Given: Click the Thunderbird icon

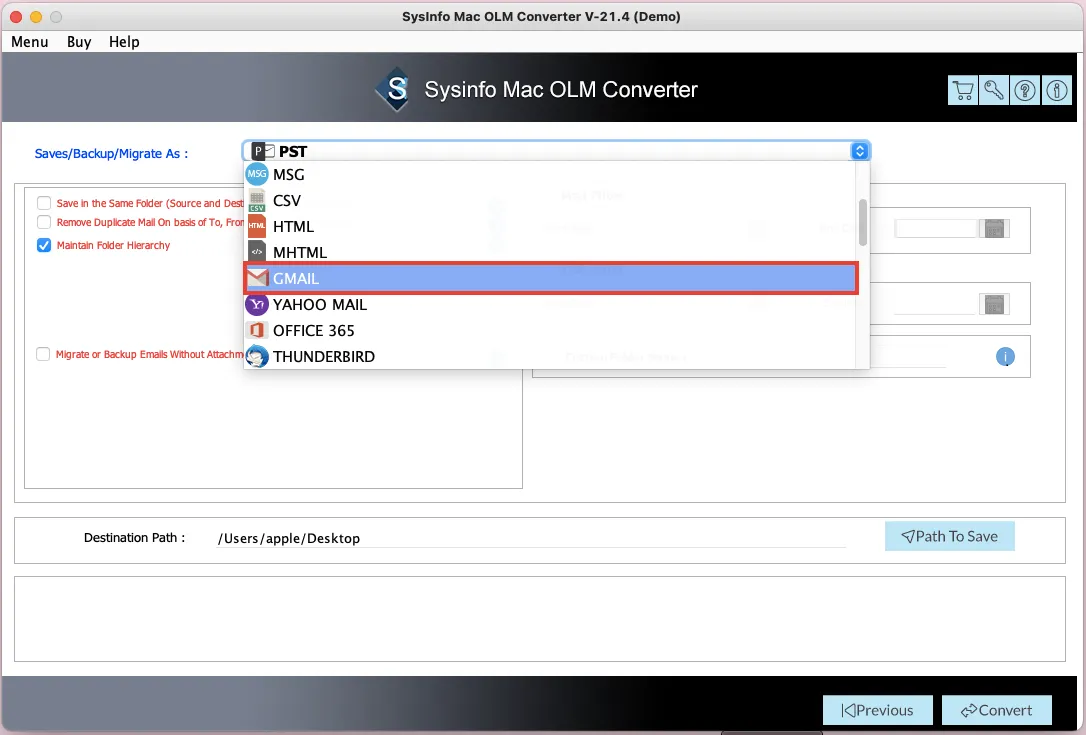Looking at the screenshot, I should point(257,356).
